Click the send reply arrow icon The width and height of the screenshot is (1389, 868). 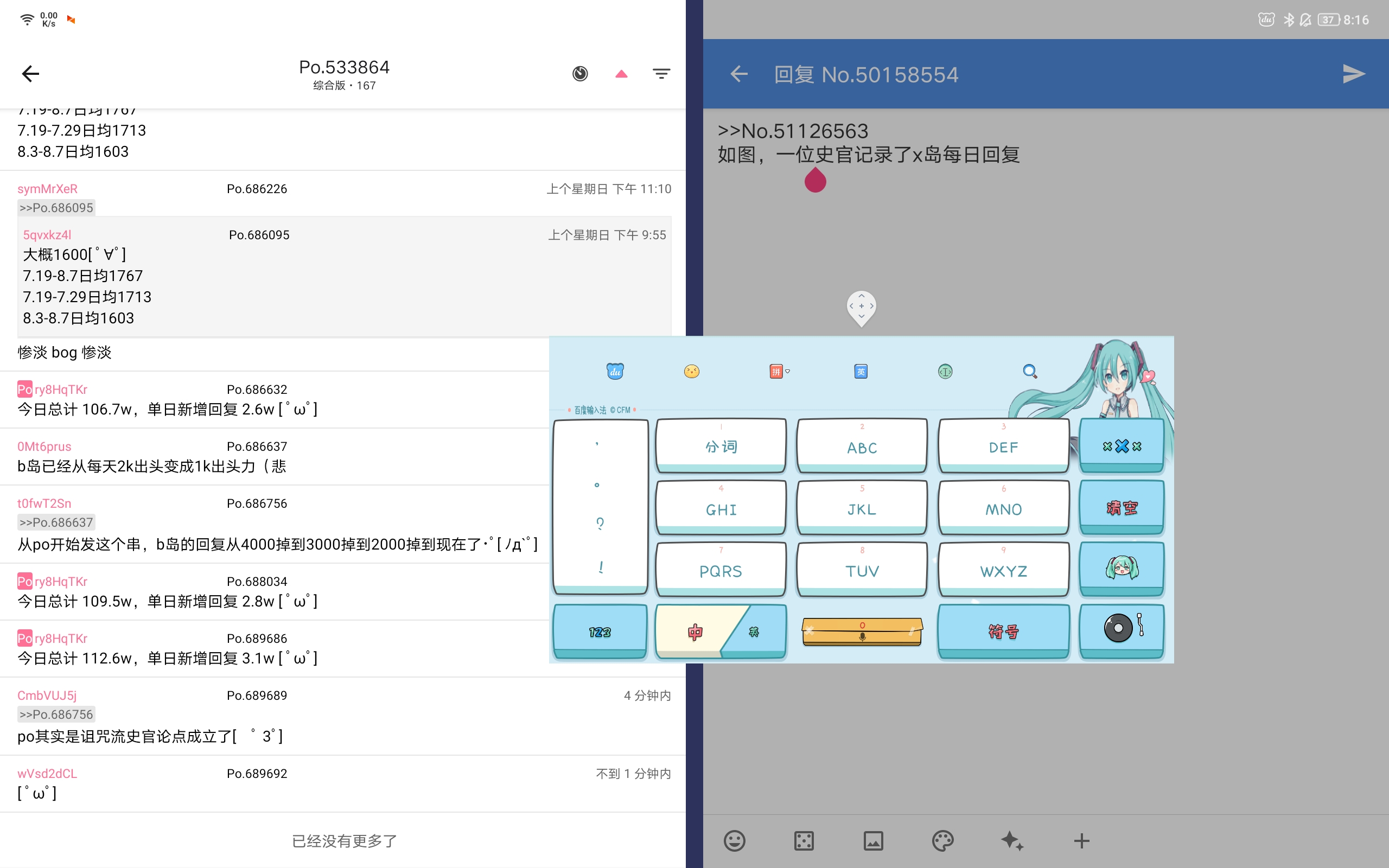point(1353,74)
